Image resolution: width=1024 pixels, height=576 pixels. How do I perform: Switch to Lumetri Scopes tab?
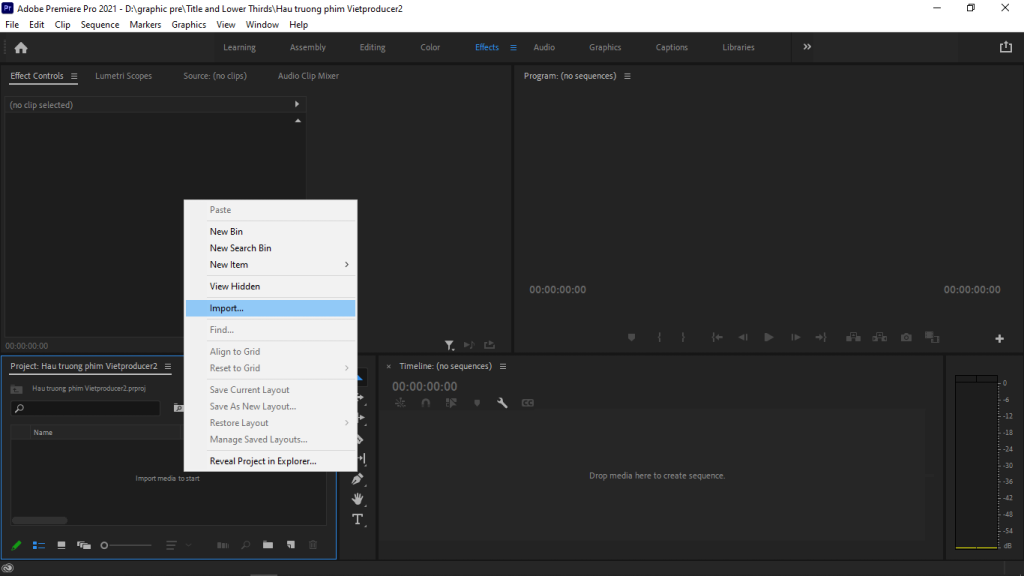pos(123,76)
